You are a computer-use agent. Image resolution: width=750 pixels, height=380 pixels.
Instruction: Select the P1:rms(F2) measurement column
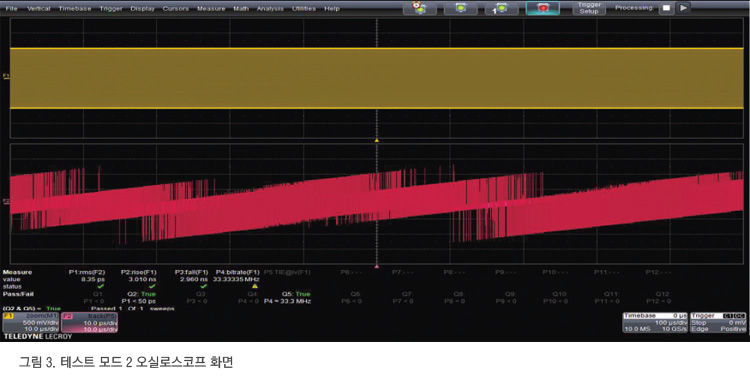pyautogui.click(x=87, y=279)
